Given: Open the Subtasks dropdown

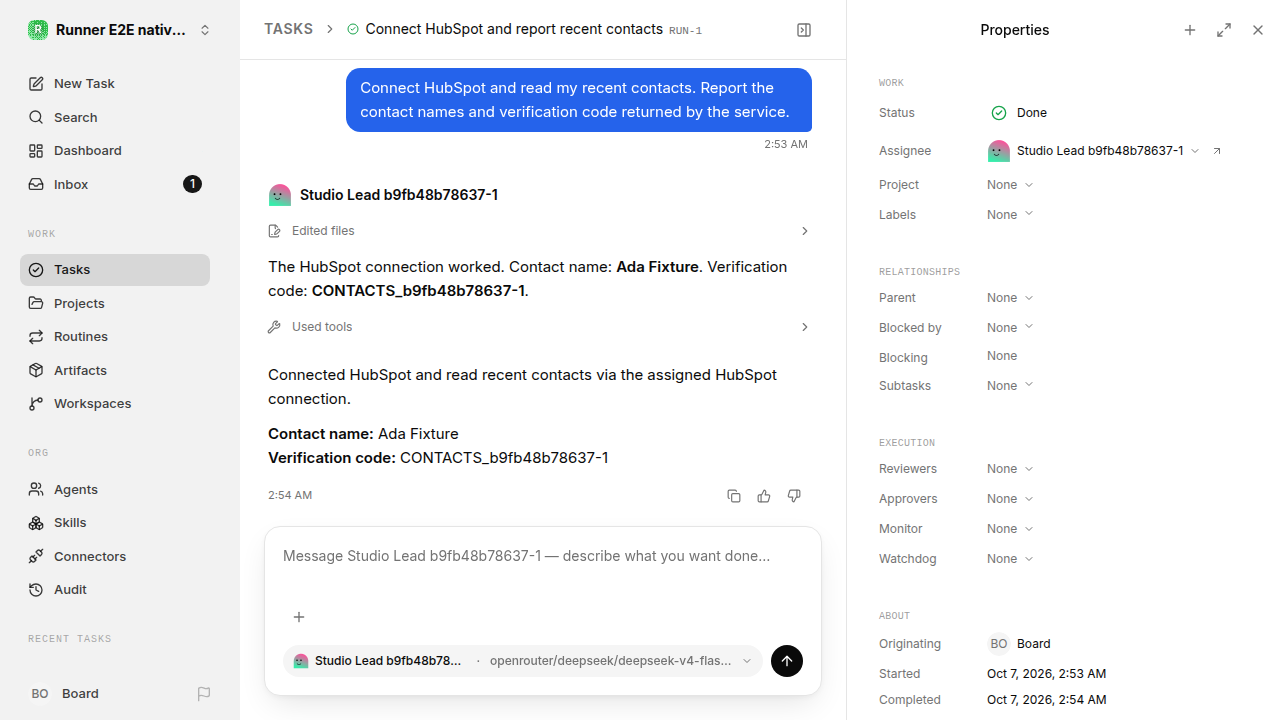Looking at the screenshot, I should point(1010,386).
